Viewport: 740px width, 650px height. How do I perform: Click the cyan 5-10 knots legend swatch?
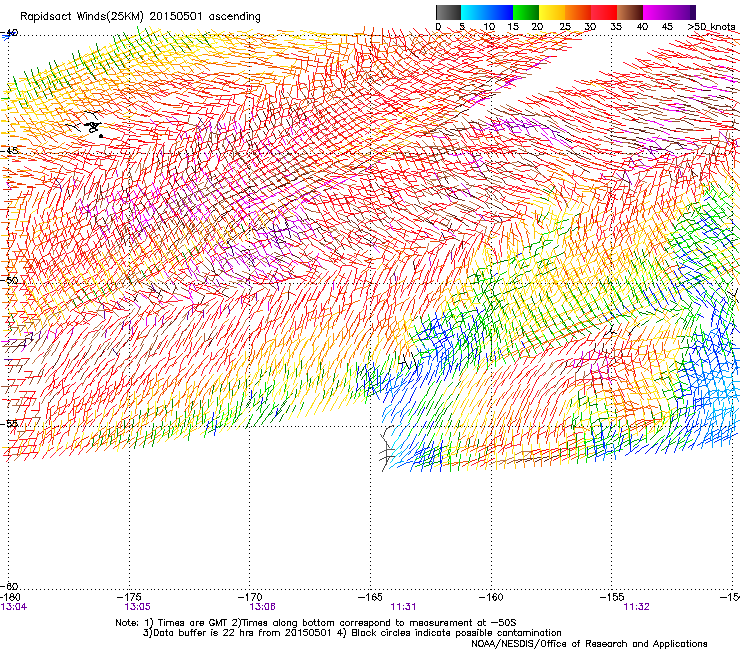[x=474, y=12]
